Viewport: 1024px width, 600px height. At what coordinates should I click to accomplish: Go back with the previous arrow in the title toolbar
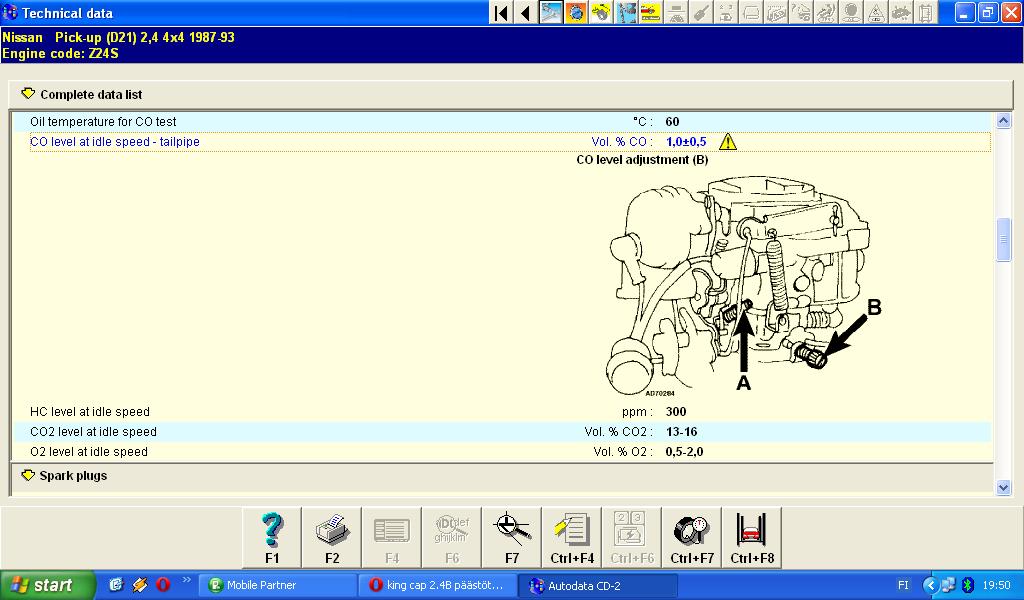[x=525, y=13]
